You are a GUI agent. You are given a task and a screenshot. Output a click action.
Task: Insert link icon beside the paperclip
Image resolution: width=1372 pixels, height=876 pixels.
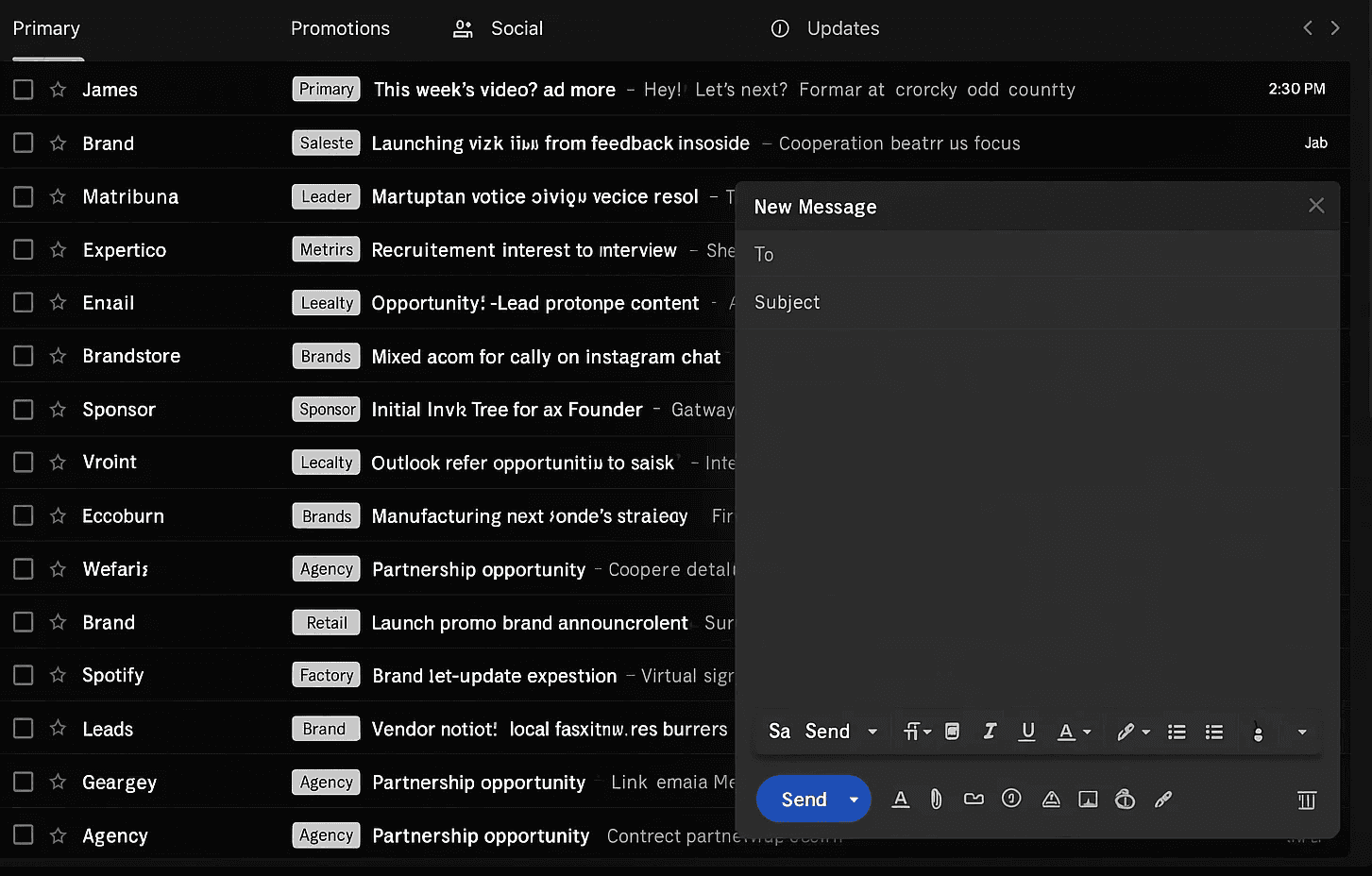point(974,800)
